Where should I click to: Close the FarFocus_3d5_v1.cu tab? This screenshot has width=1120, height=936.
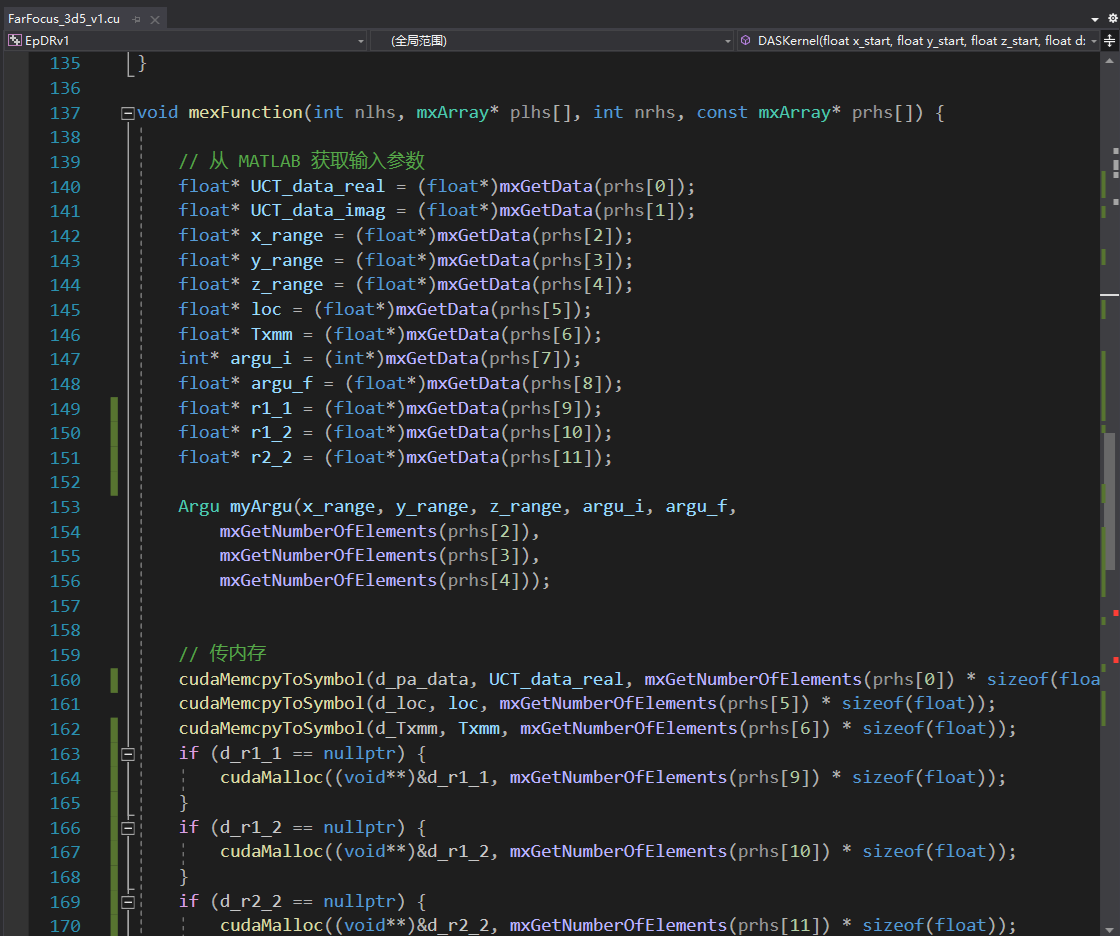click(x=154, y=19)
